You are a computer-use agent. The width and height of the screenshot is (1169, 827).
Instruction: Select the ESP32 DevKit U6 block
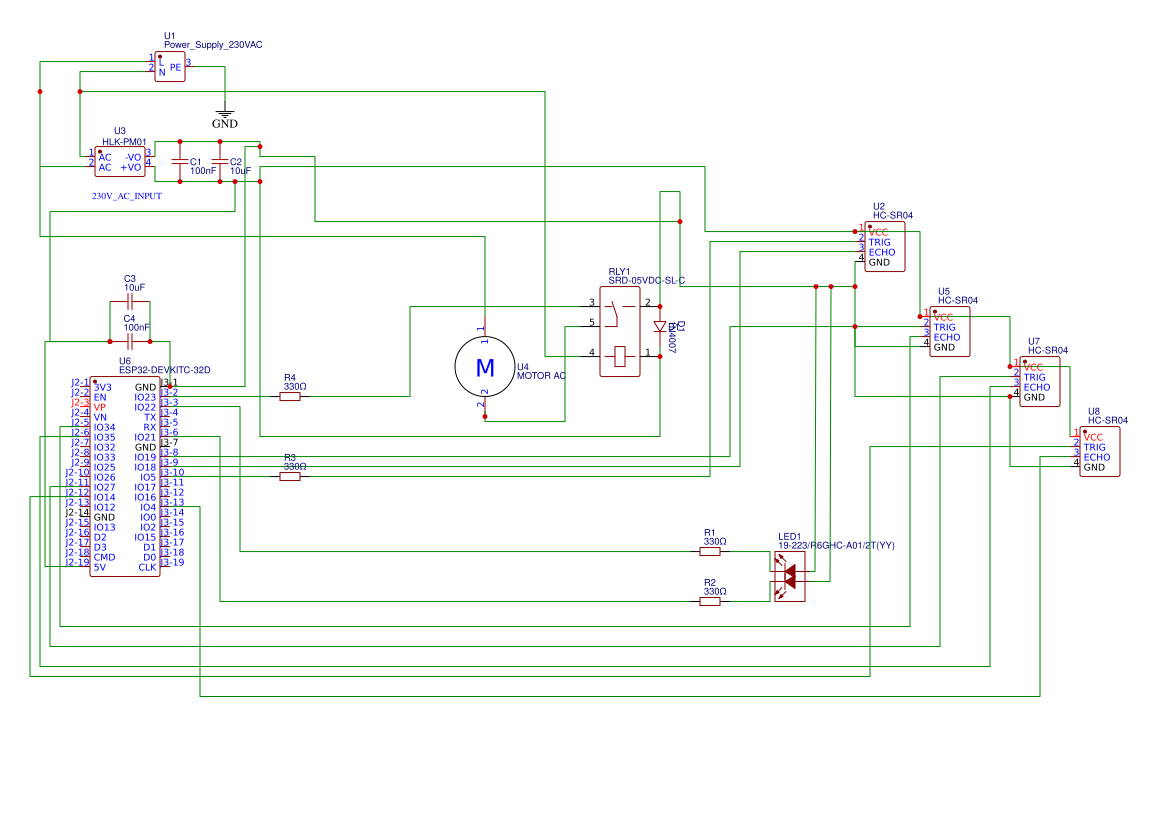coord(125,477)
